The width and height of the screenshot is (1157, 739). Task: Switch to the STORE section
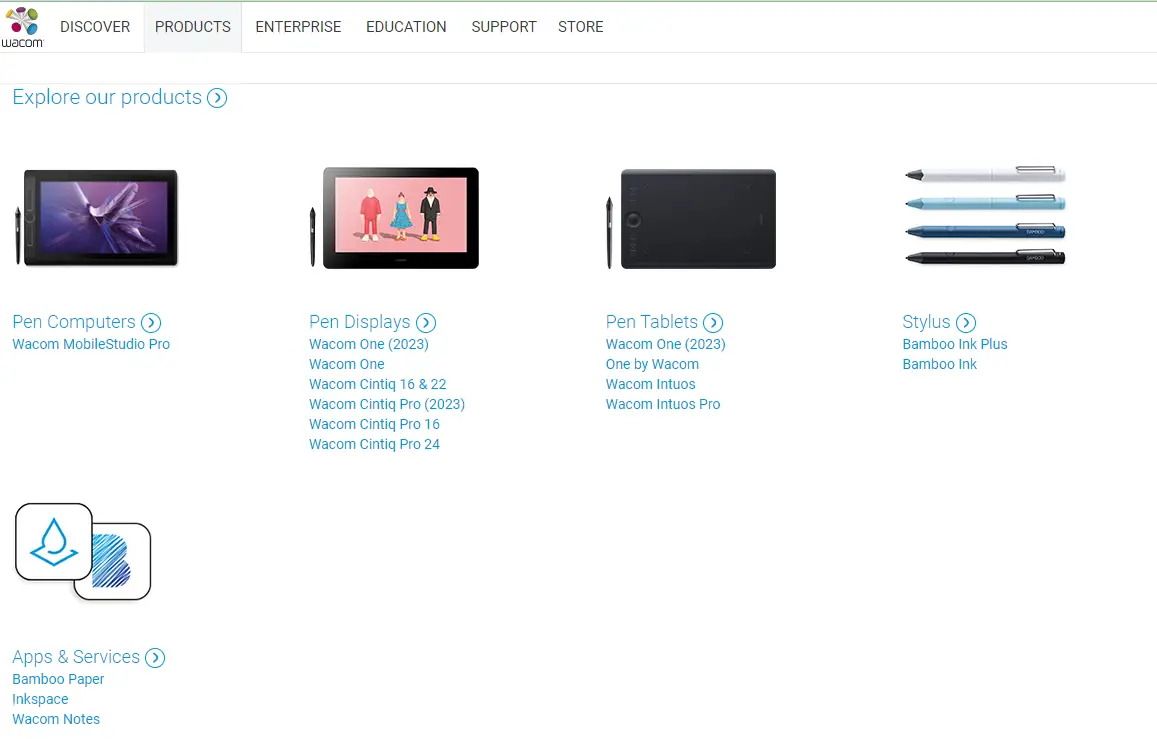[580, 27]
